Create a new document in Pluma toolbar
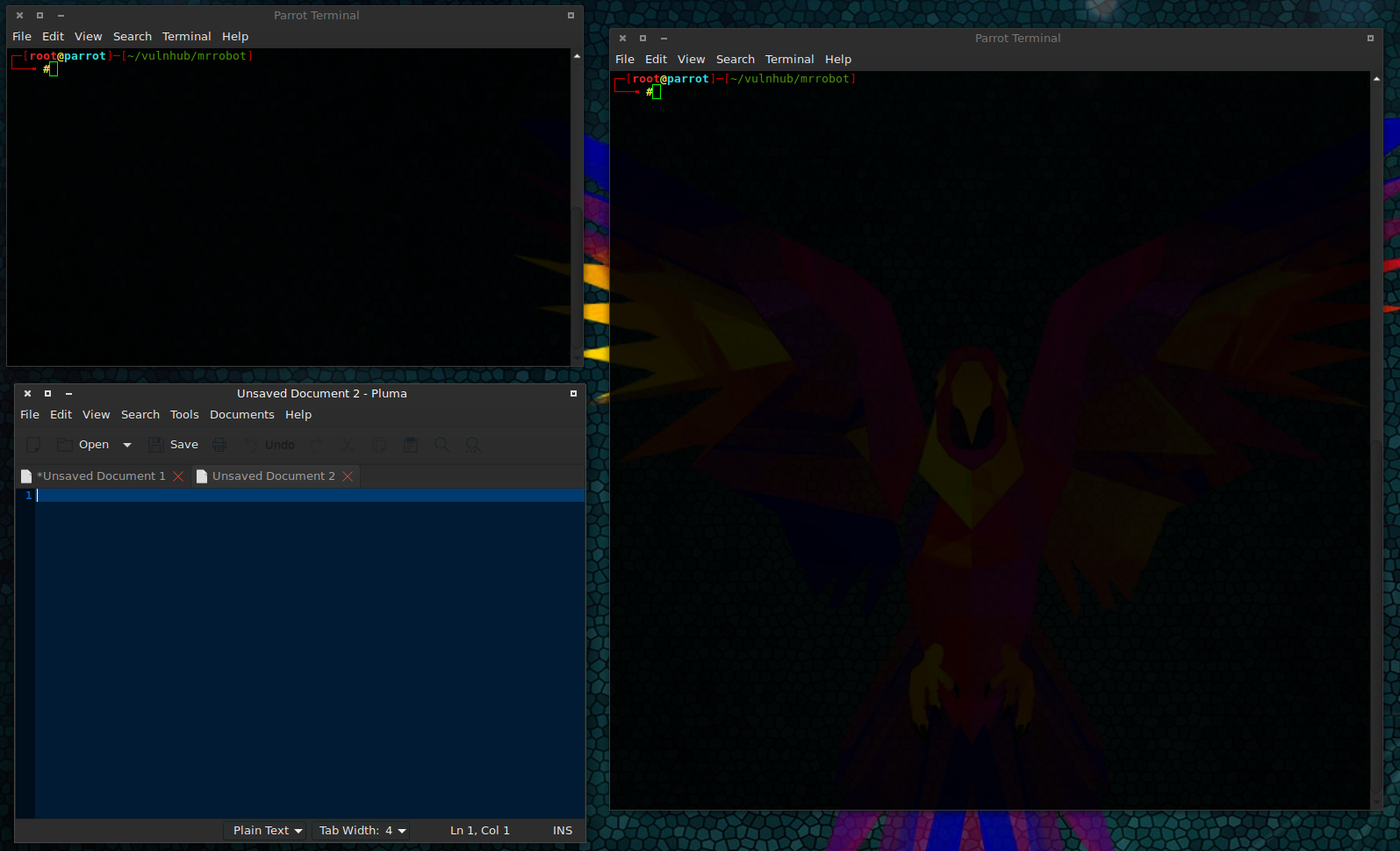 [33, 445]
